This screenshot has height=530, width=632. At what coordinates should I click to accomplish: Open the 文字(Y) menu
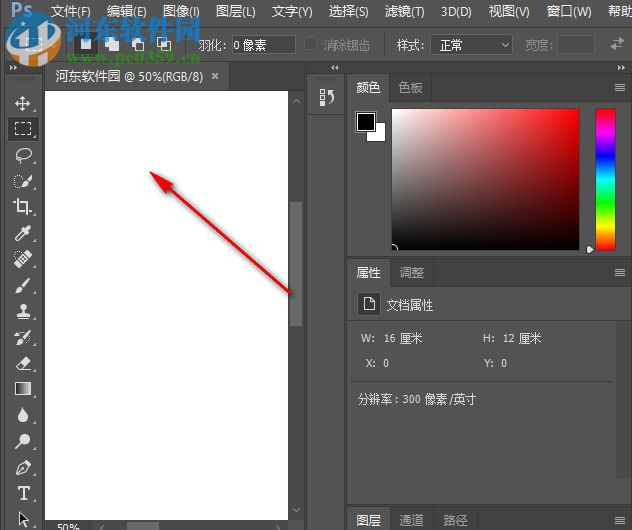tap(292, 11)
